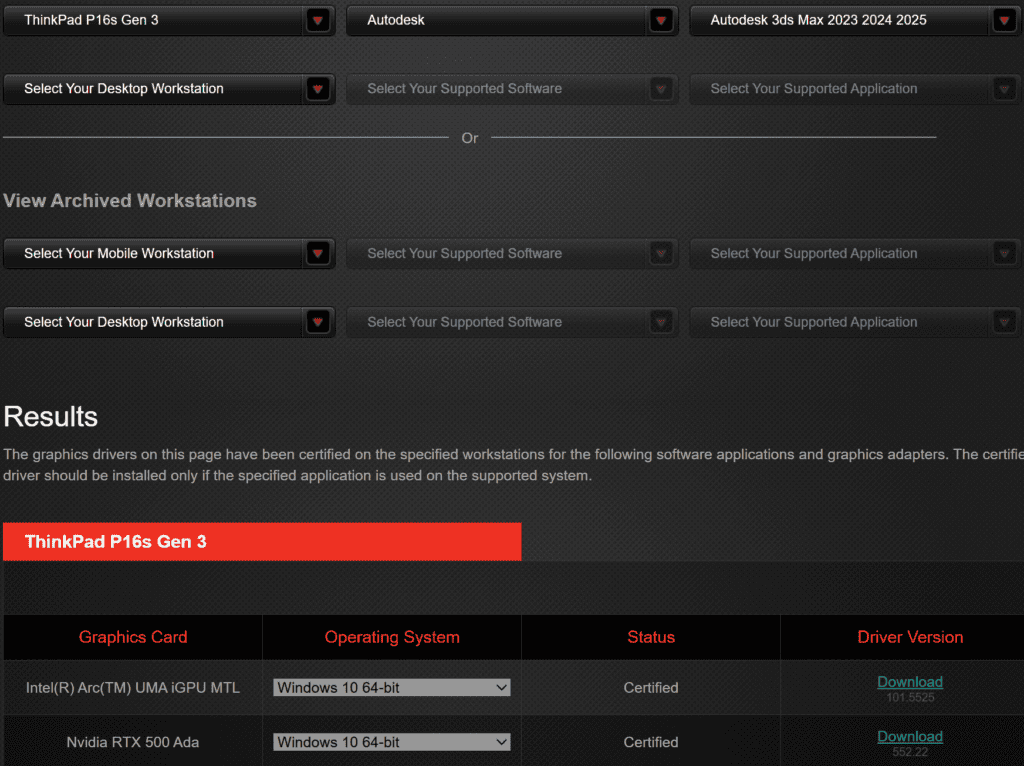Download driver 552.22 for Nvidia RTX 500 Ada

[x=910, y=737]
